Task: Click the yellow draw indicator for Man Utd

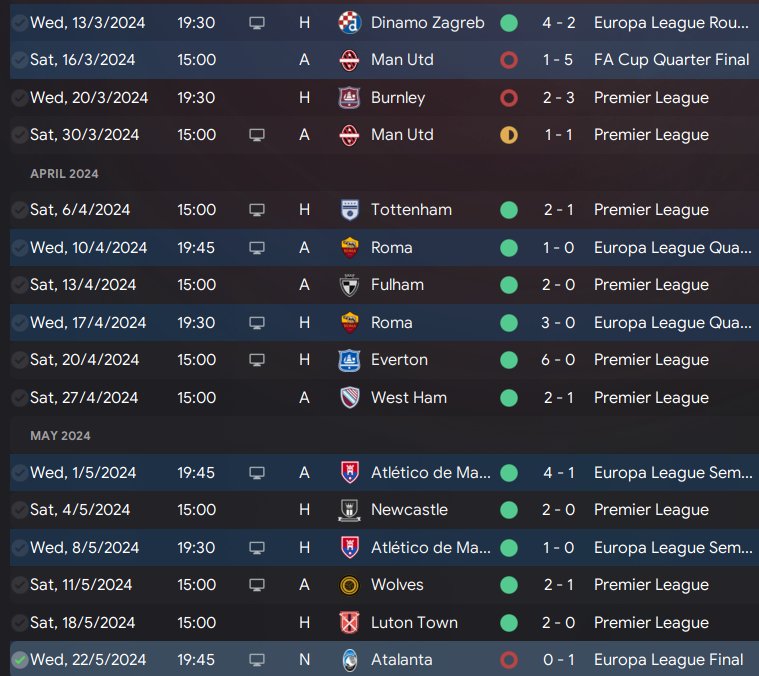Action: pos(509,135)
